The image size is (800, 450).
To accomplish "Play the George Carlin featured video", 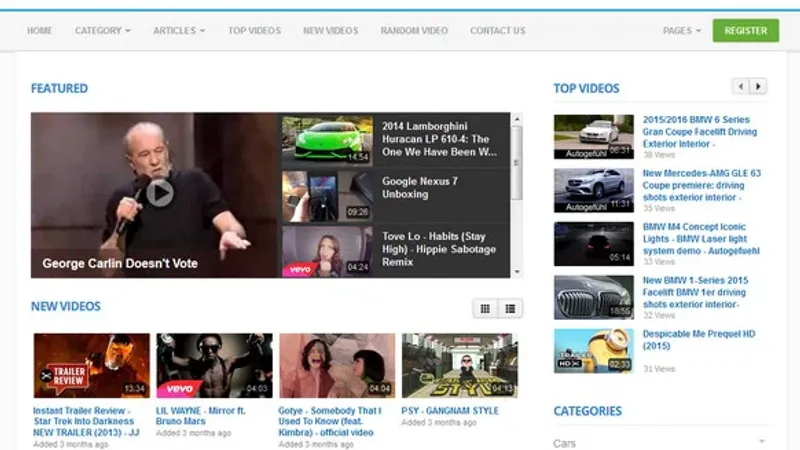I will 160,193.
